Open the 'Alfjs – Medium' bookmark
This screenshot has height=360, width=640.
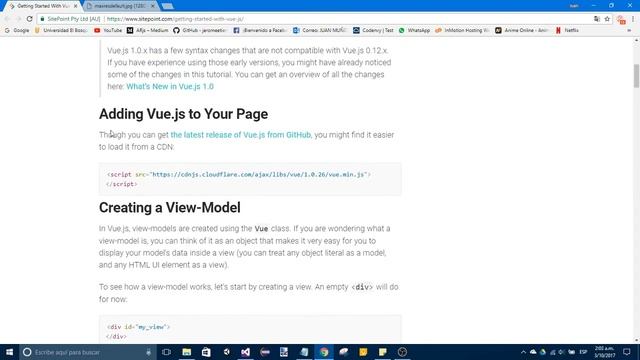147,30
